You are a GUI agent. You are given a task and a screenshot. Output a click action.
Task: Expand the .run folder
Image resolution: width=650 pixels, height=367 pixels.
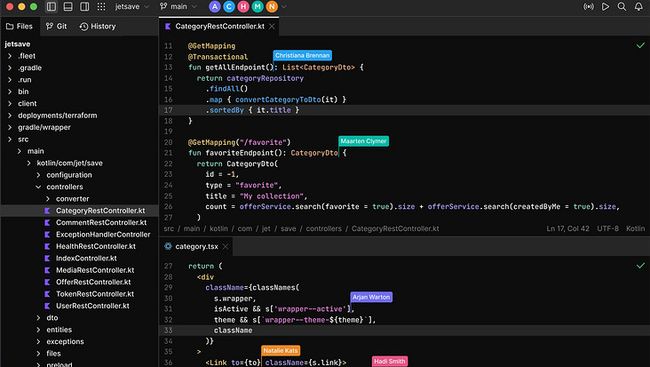pyautogui.click(x=10, y=80)
